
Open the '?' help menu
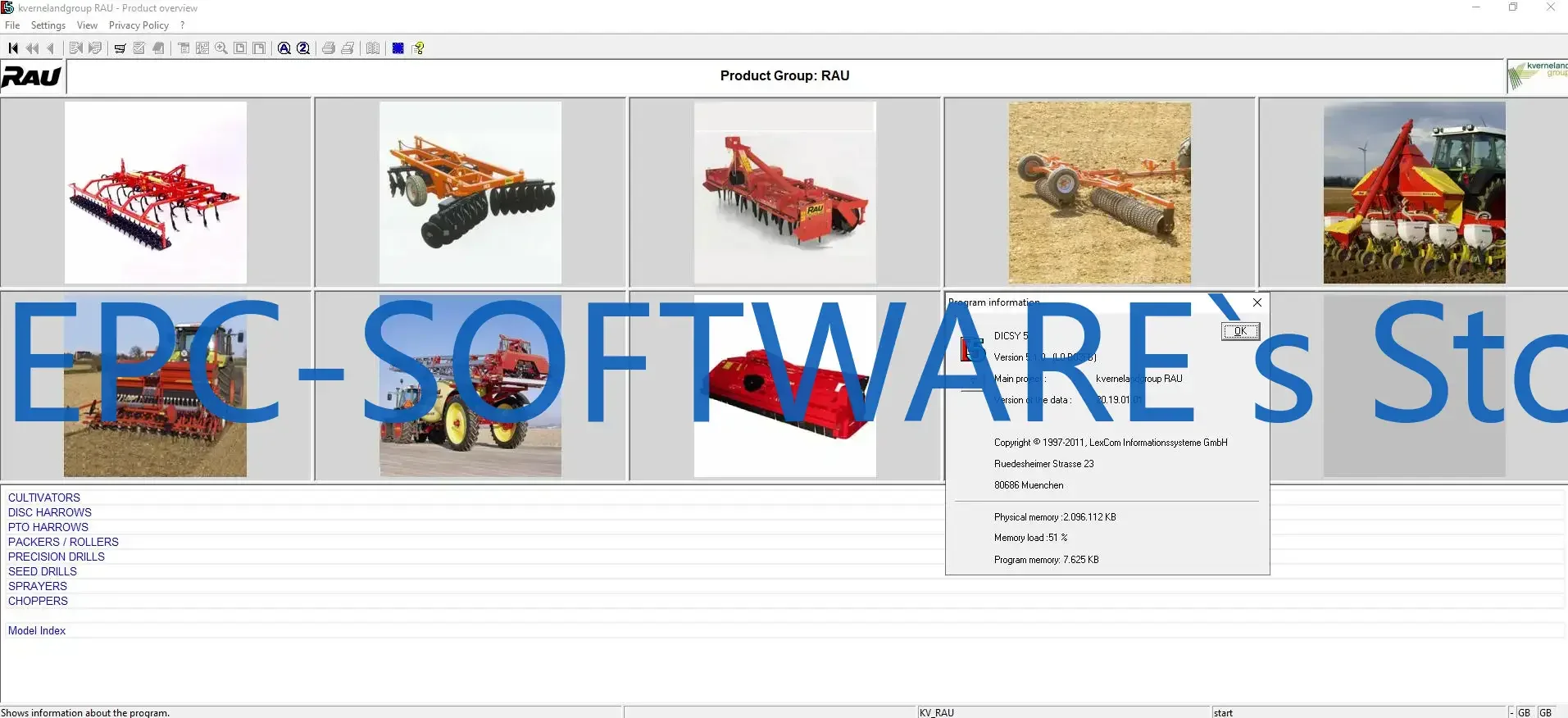point(183,25)
